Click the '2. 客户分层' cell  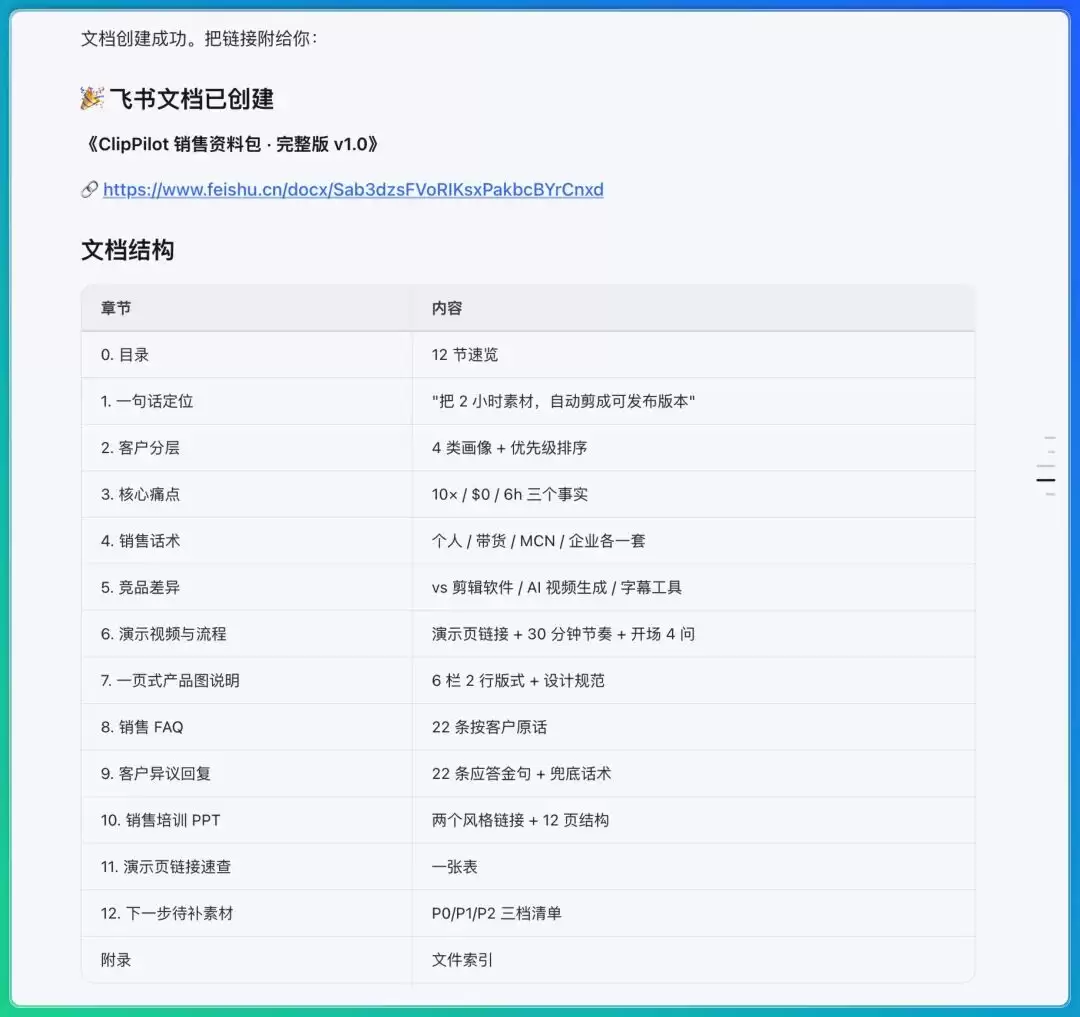point(247,448)
